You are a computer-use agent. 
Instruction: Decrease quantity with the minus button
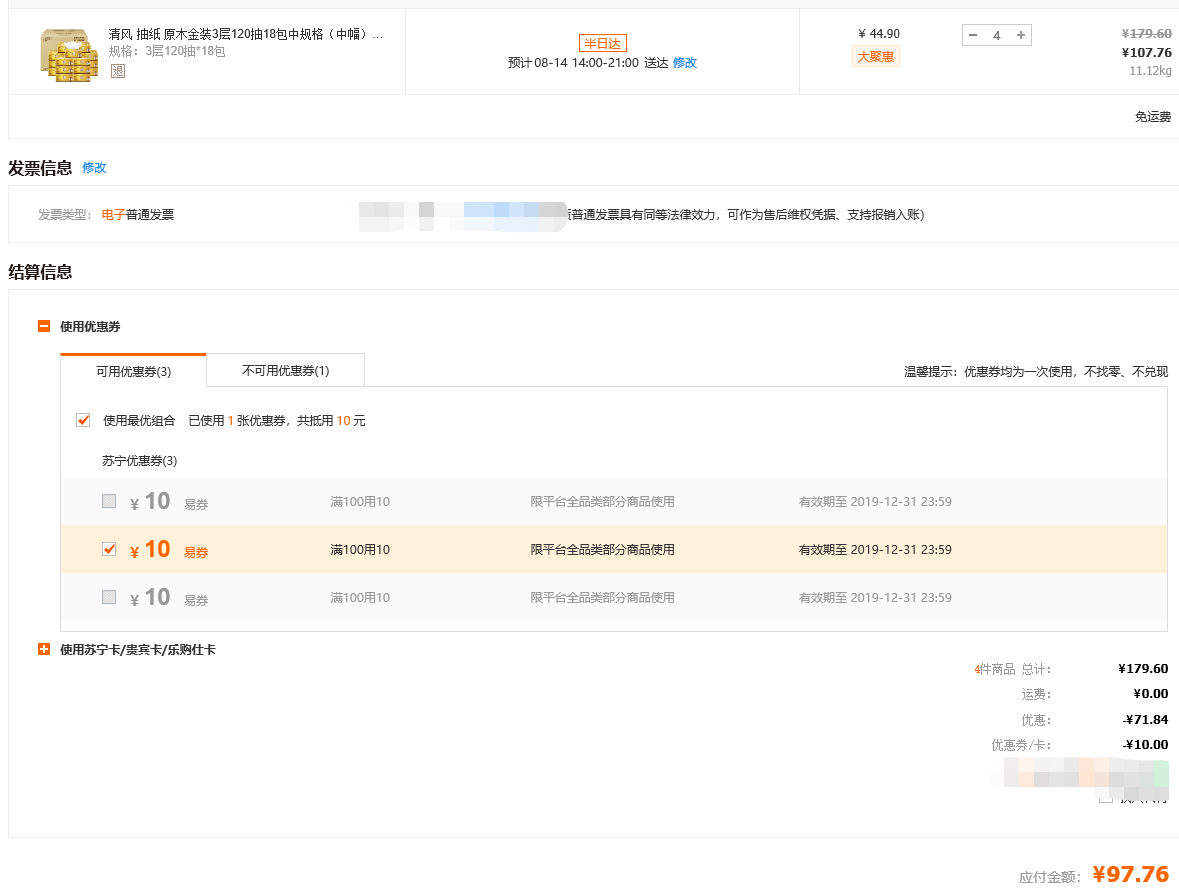[973, 35]
